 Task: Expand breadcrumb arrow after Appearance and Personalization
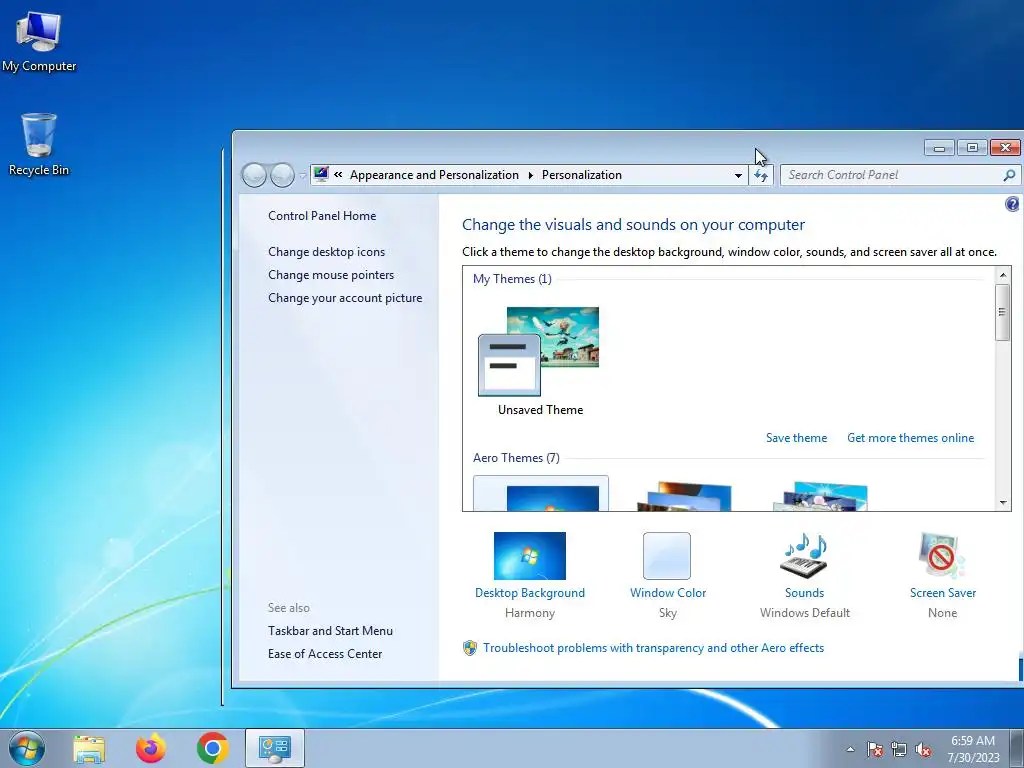click(x=530, y=175)
